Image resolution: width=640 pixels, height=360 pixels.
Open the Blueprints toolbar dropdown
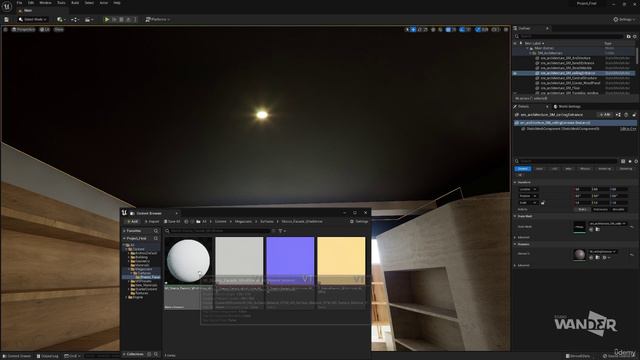(x=74, y=19)
